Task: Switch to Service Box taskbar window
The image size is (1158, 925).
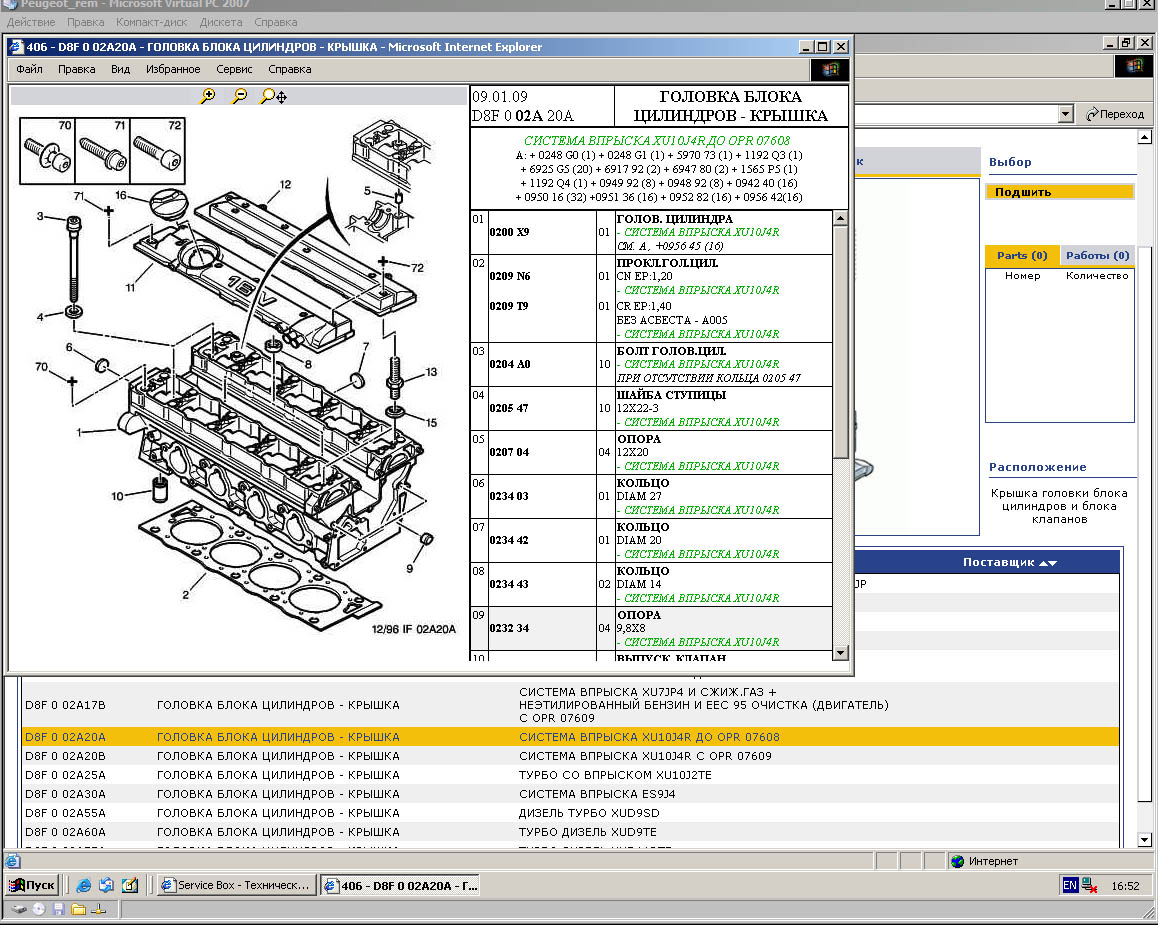Action: tap(236, 885)
